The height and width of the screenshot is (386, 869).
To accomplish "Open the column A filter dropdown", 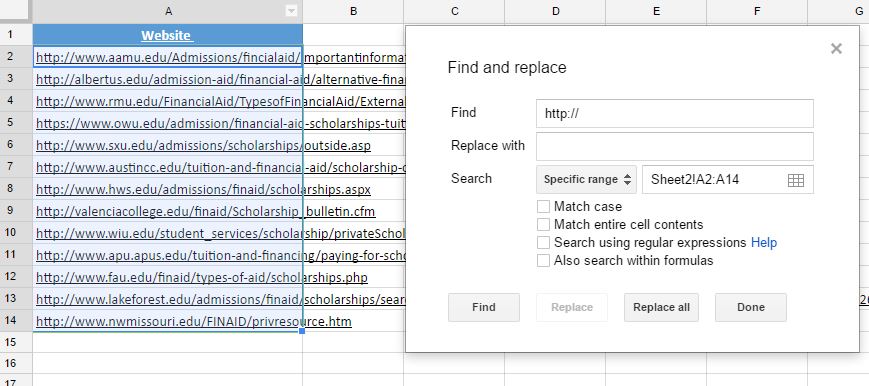I will tap(291, 11).
